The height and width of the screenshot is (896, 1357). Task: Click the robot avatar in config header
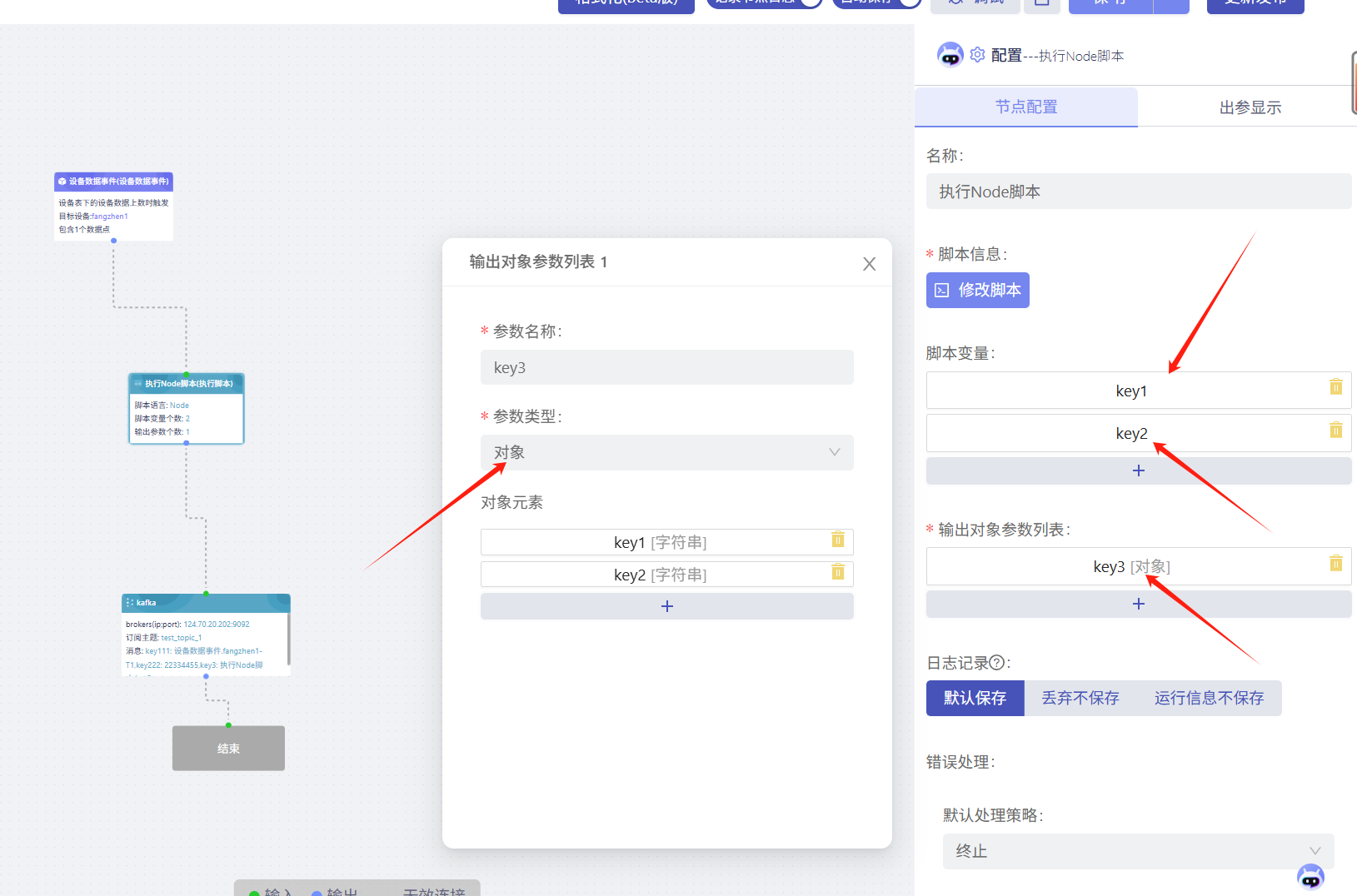[950, 55]
